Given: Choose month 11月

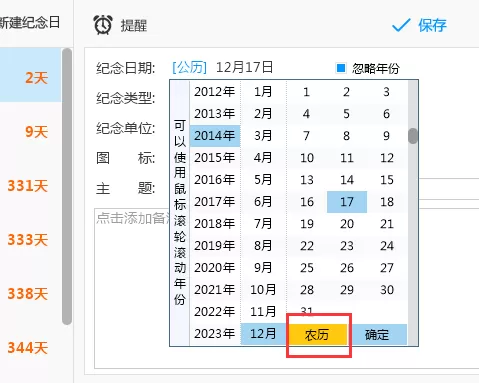Looking at the screenshot, I should click(263, 312).
